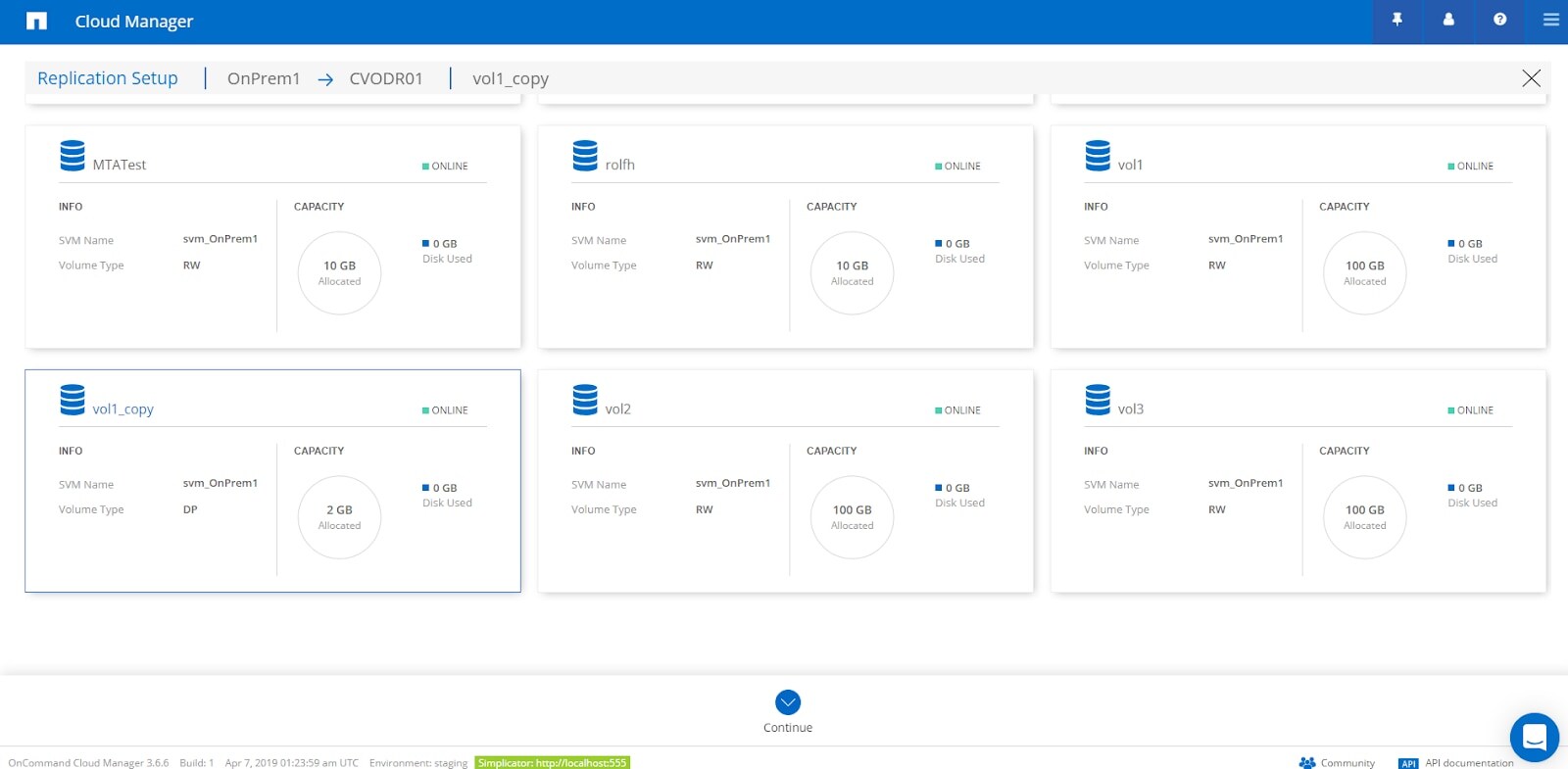
Task: Click the vol3 volume database icon
Action: pyautogui.click(x=1098, y=400)
